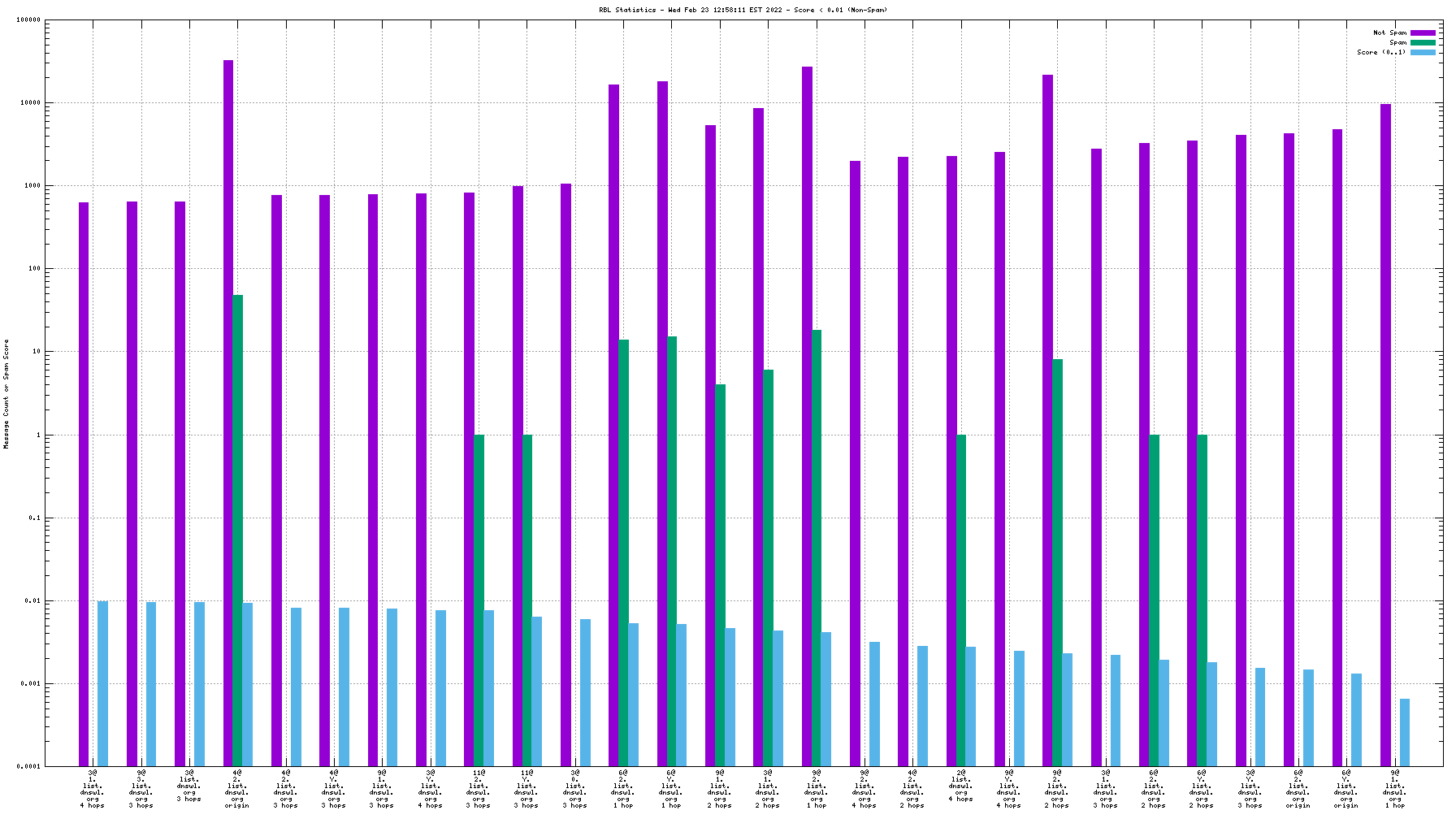Click the 0.0001 y-axis tick label
Viewport: 1456px width, 819px height.
[28, 767]
